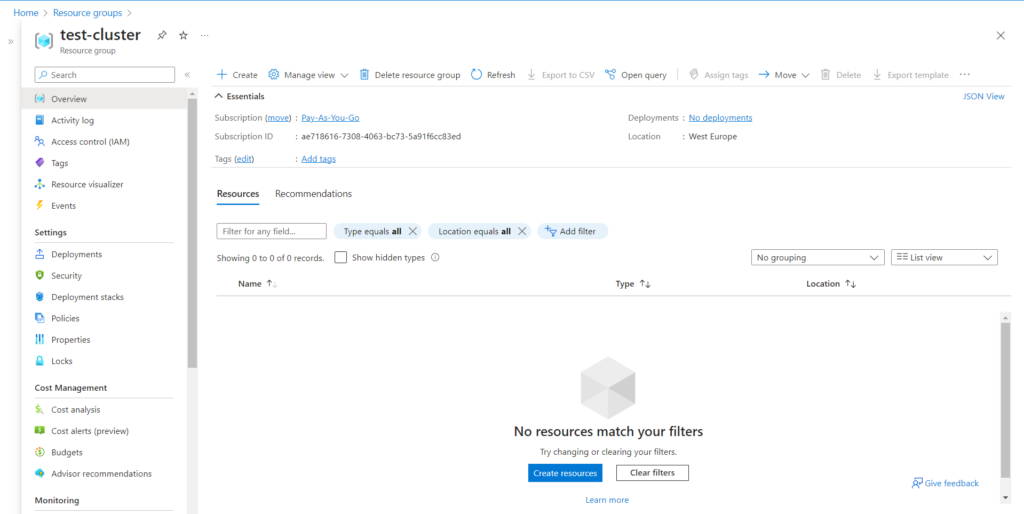Collapse the Essentials section
This screenshot has width=1024, height=514.
(x=240, y=96)
